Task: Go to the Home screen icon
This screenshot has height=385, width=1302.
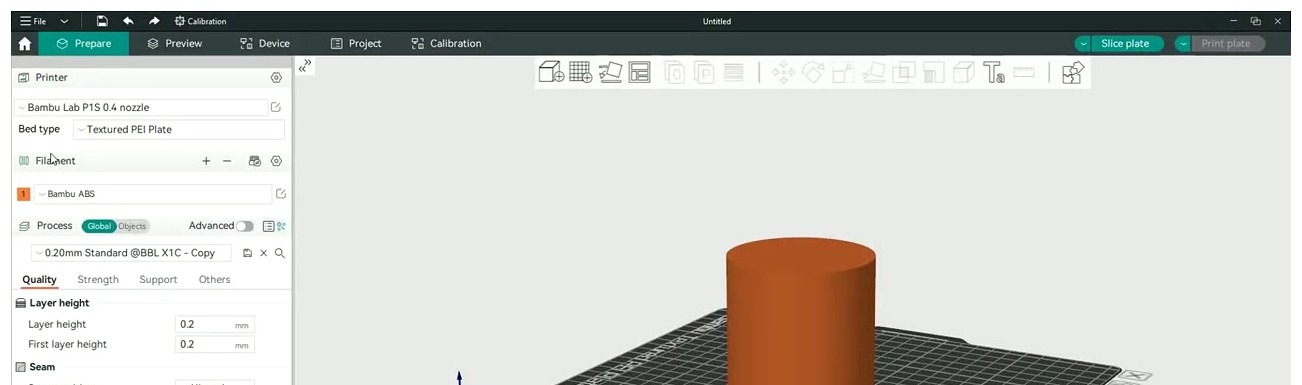Action: point(24,44)
